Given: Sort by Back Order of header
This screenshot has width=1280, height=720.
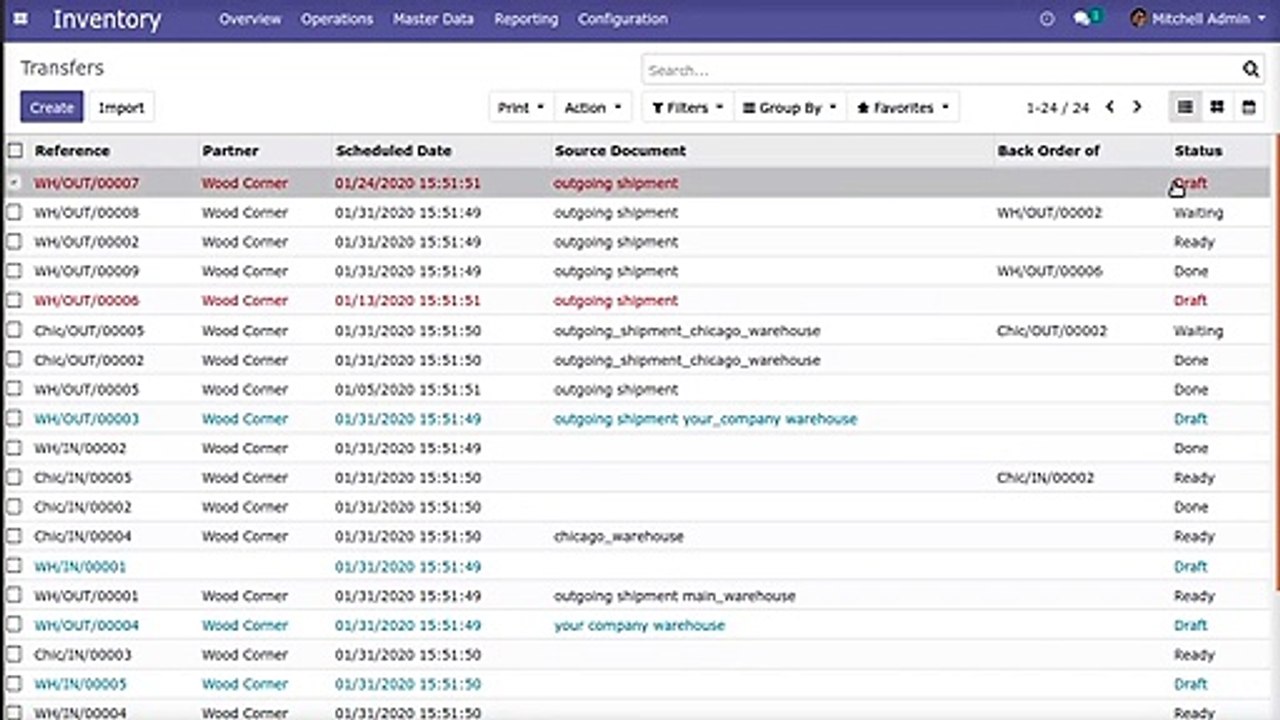Looking at the screenshot, I should tap(1048, 151).
